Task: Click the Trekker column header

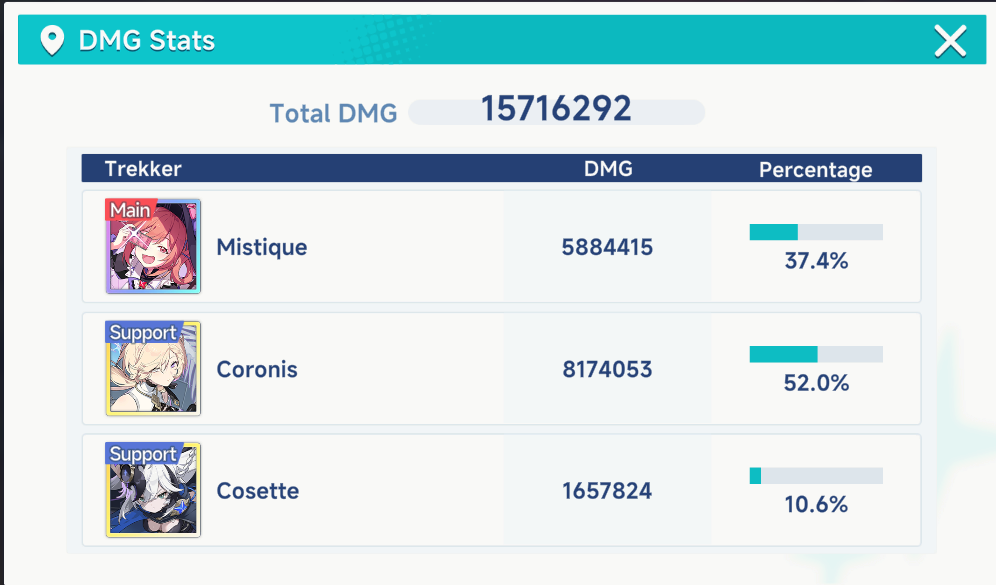Action: click(143, 169)
